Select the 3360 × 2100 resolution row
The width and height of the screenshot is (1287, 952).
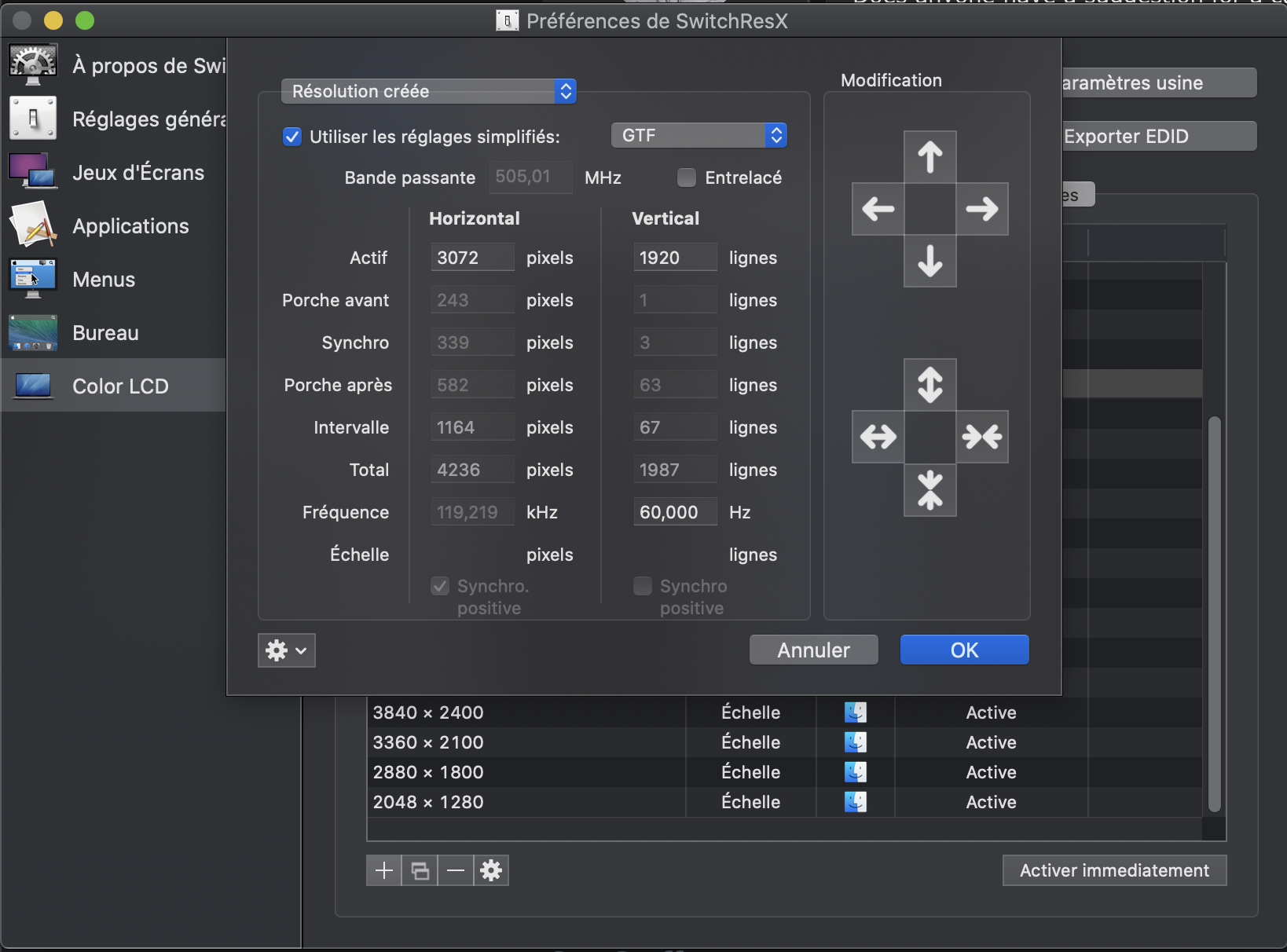click(x=784, y=742)
